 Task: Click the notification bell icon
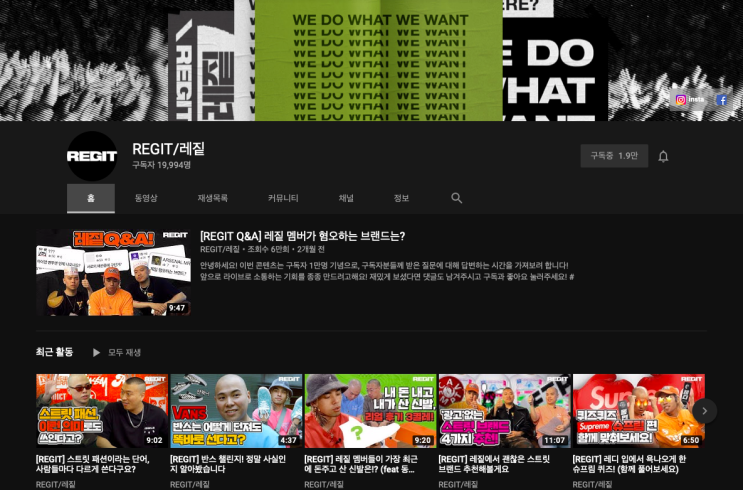[663, 156]
